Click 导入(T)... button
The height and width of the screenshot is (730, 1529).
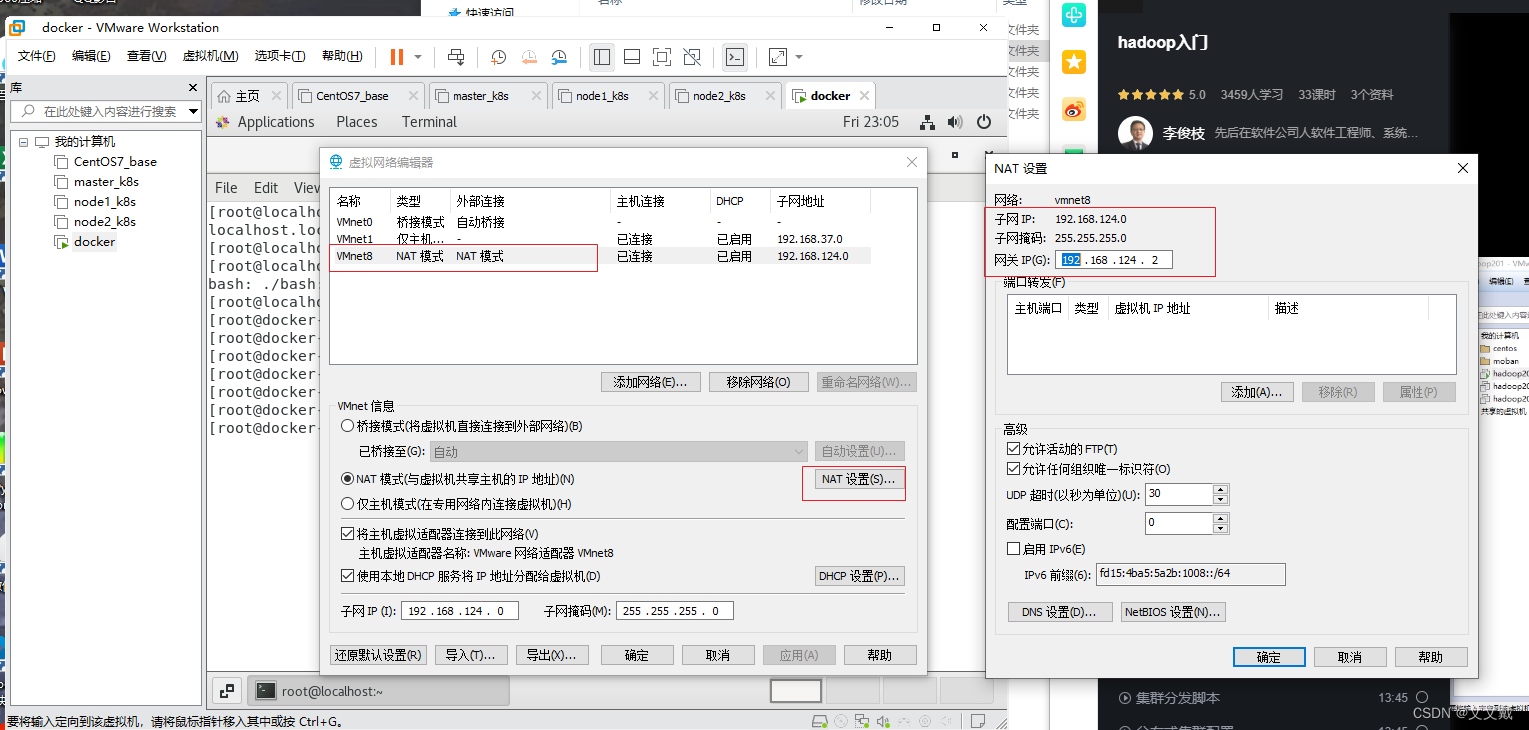click(470, 655)
